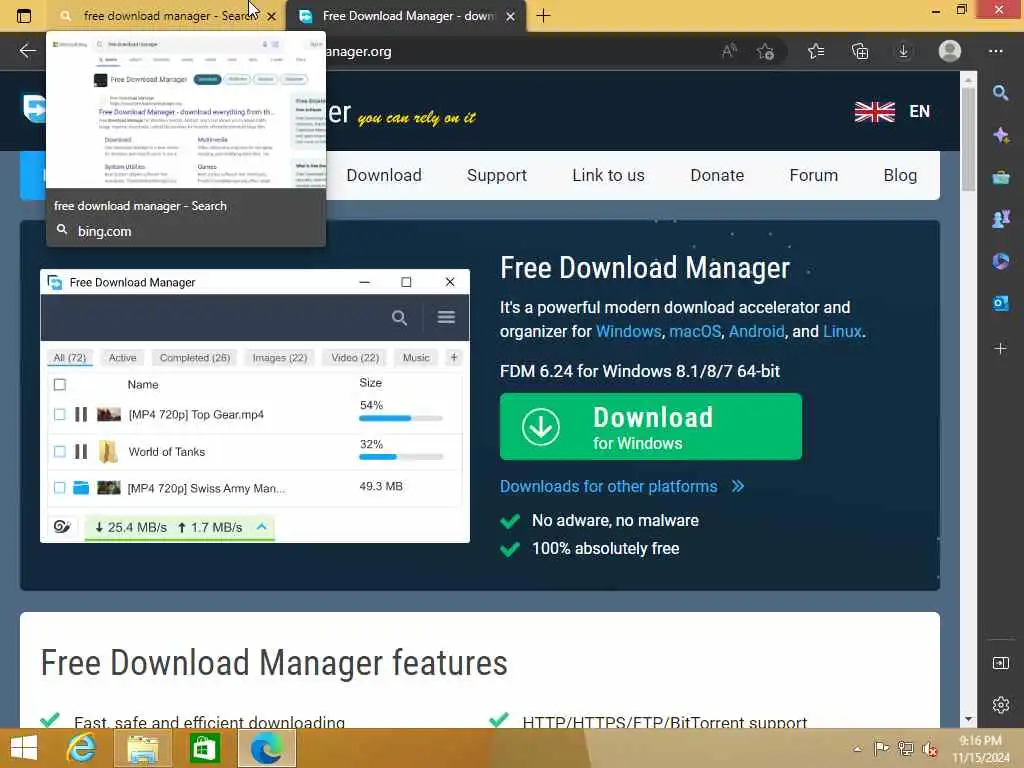Screen dimensions: 1024x768
Task: Switch to the free download manager Search tab
Action: [x=167, y=16]
